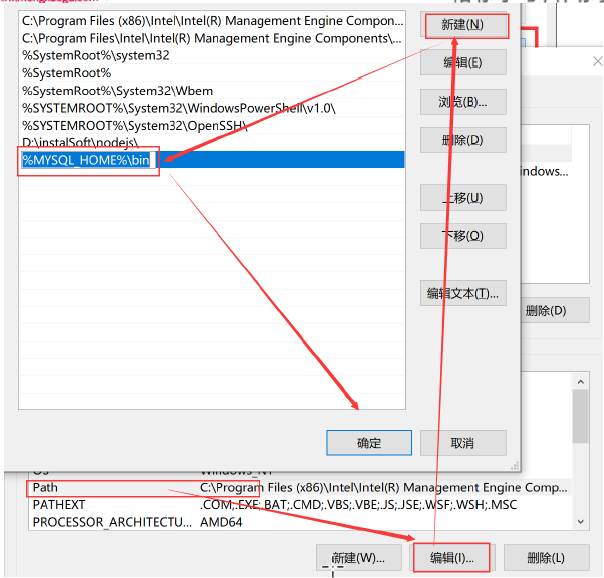
Task: Open the 编辑文本(T)... button
Action: pos(463,293)
